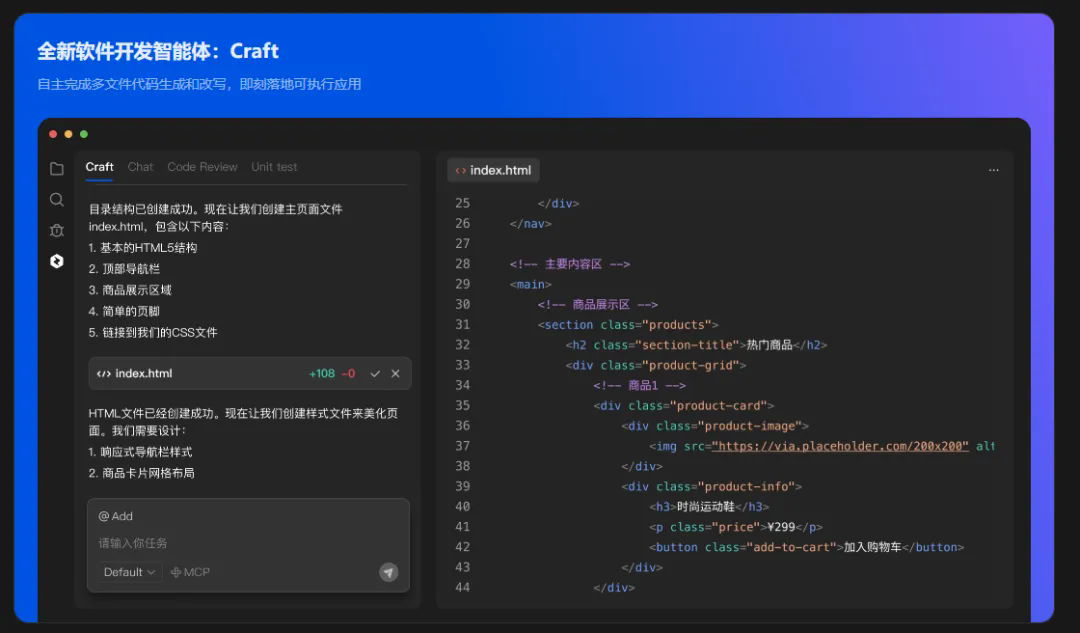Open the Code Review tab

[203, 166]
